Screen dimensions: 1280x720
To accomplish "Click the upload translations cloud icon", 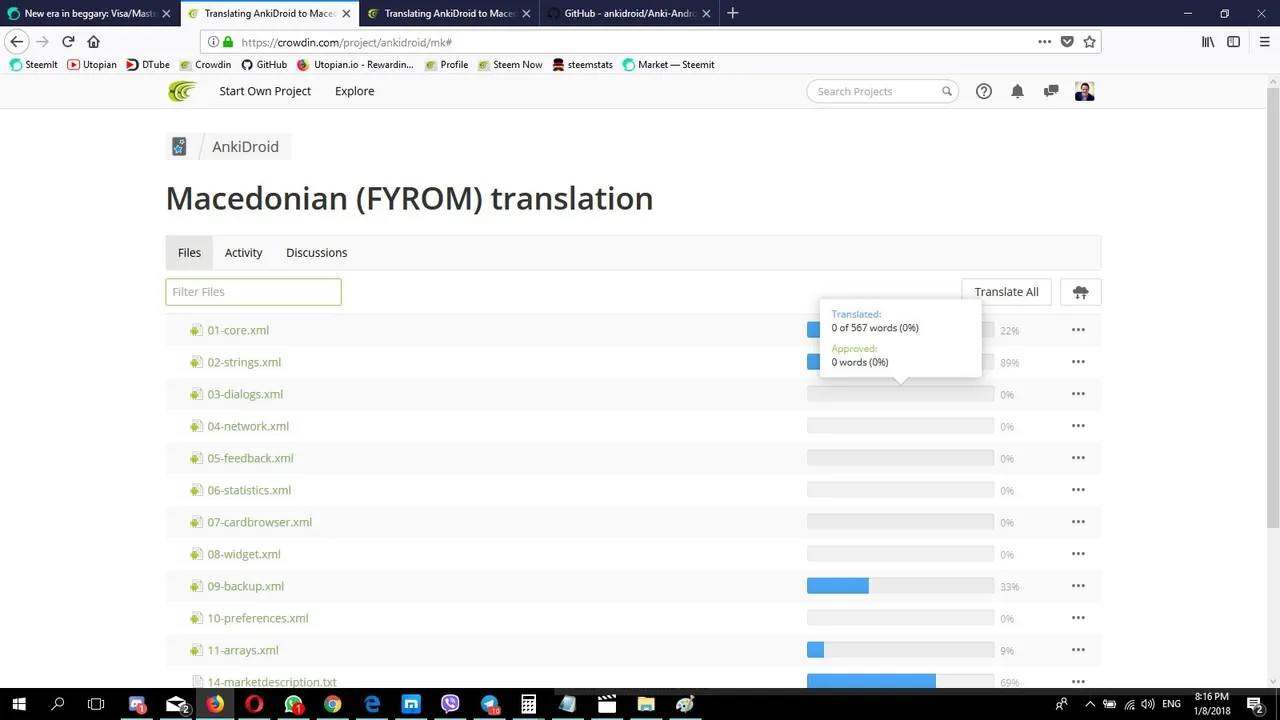I will coord(1080,292).
